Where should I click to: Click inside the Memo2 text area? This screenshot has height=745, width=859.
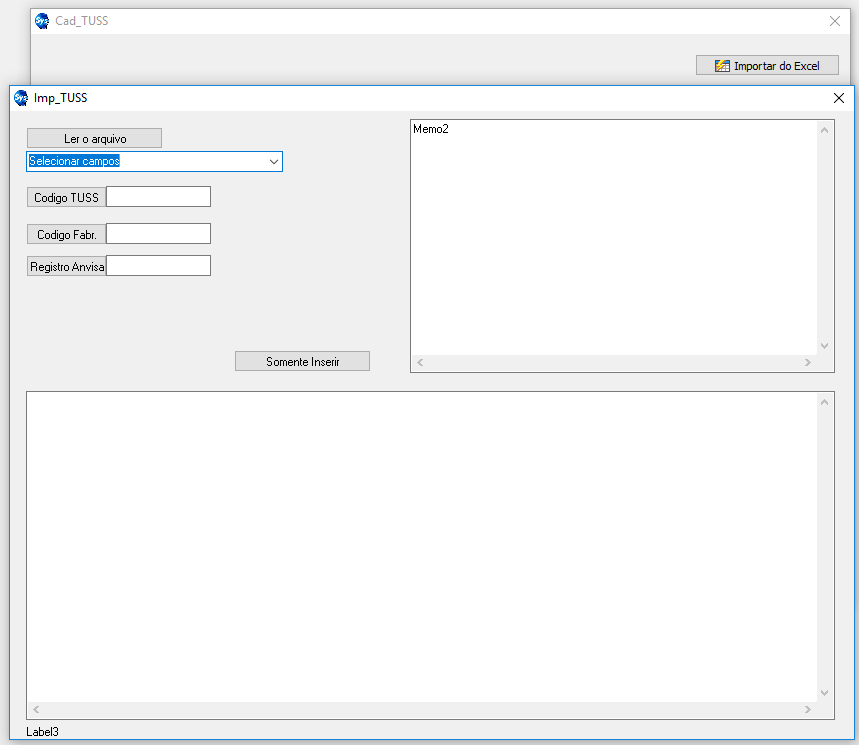pyautogui.click(x=612, y=240)
